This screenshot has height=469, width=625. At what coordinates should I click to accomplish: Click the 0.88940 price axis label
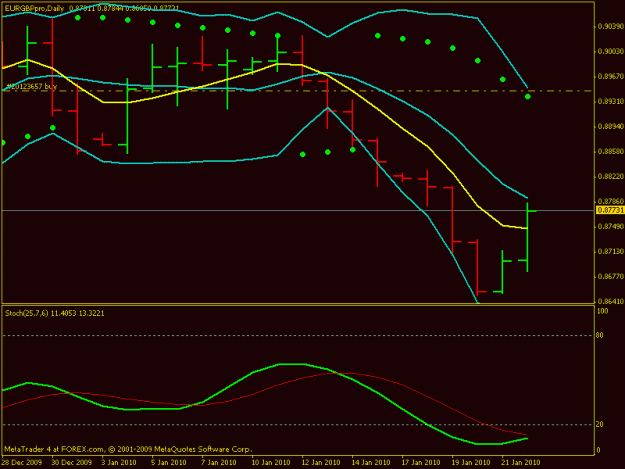[x=611, y=126]
